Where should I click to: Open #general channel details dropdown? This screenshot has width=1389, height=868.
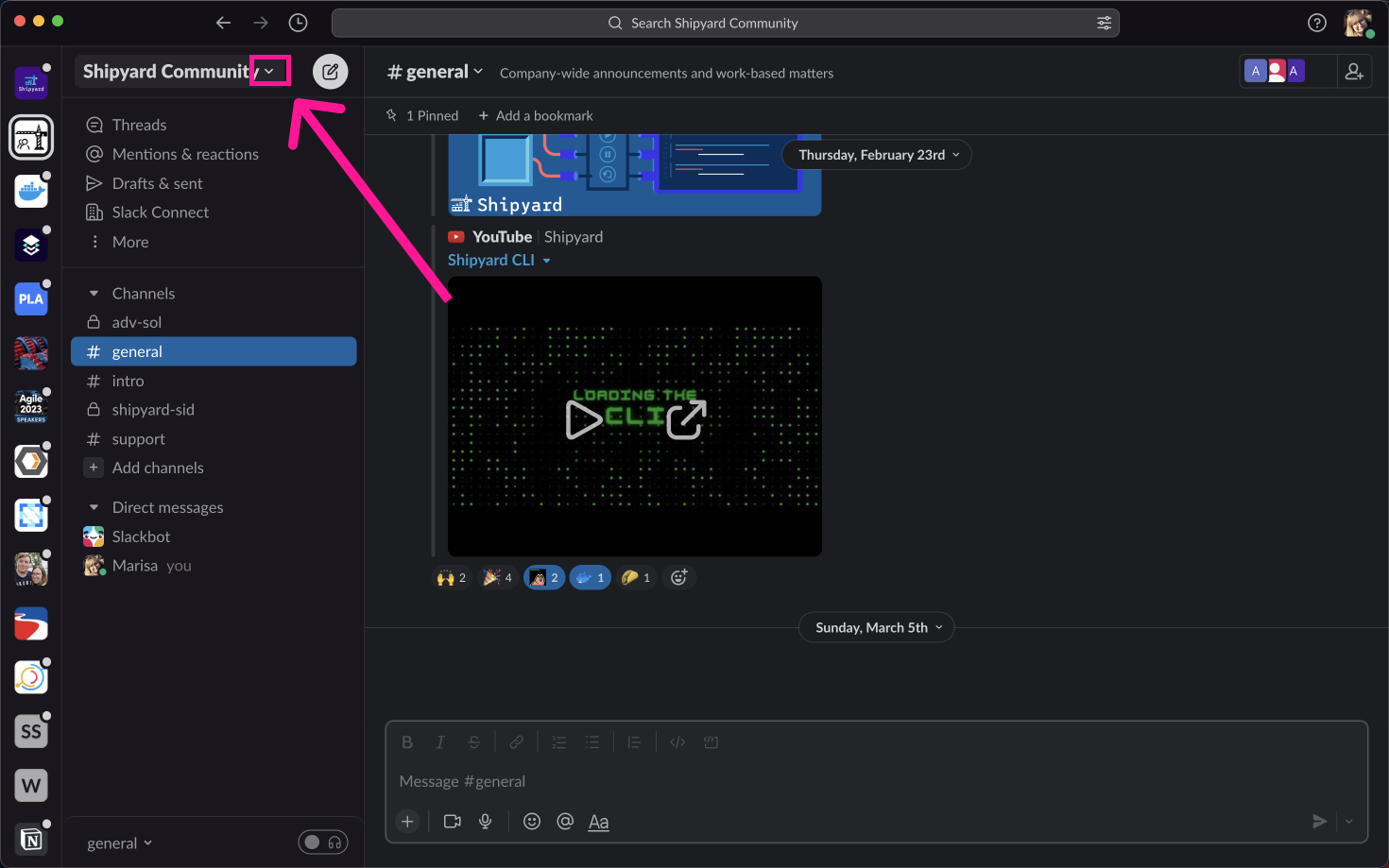coord(436,72)
